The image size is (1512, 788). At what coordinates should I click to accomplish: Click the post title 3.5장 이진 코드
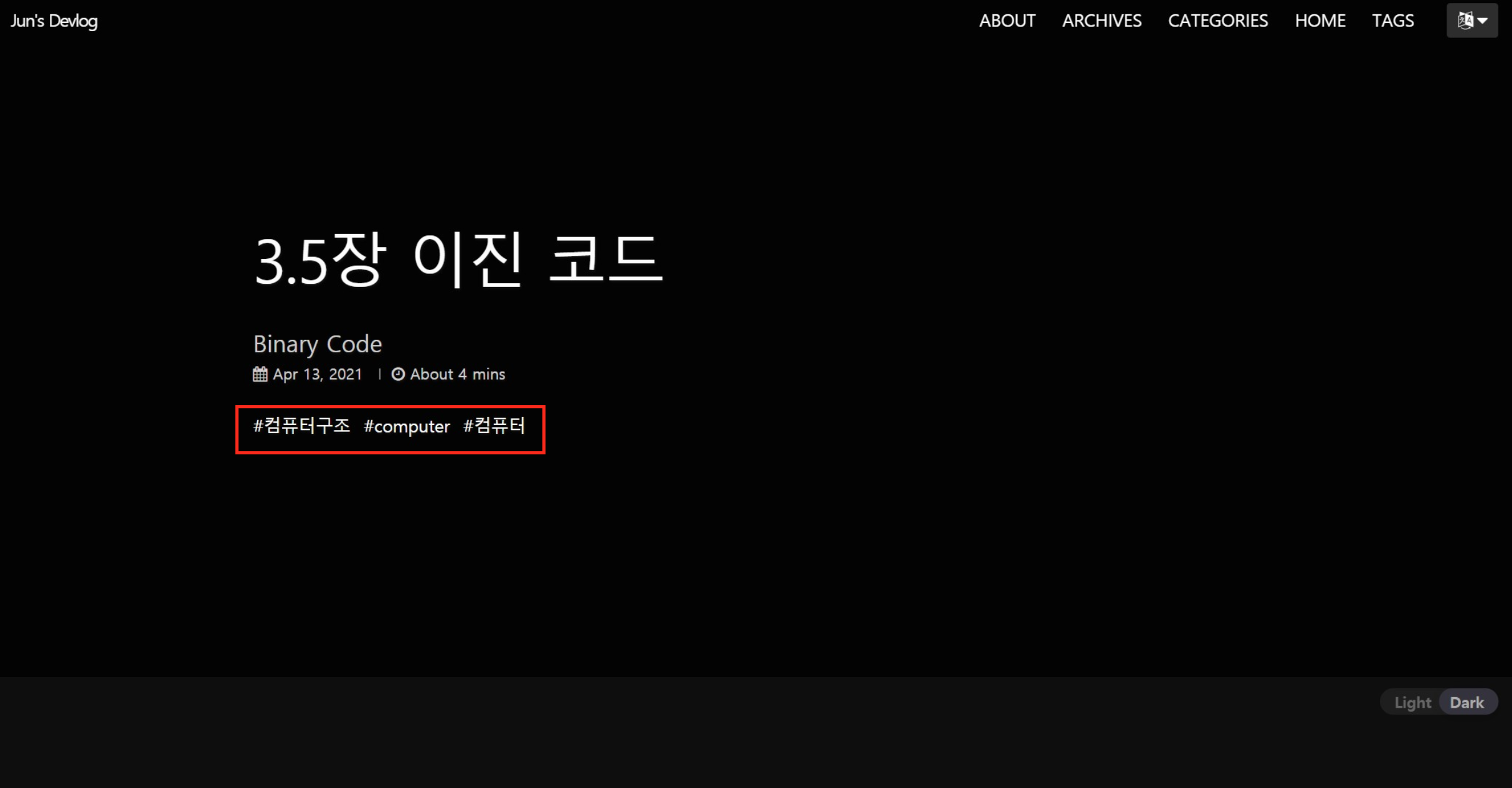pyautogui.click(x=458, y=260)
